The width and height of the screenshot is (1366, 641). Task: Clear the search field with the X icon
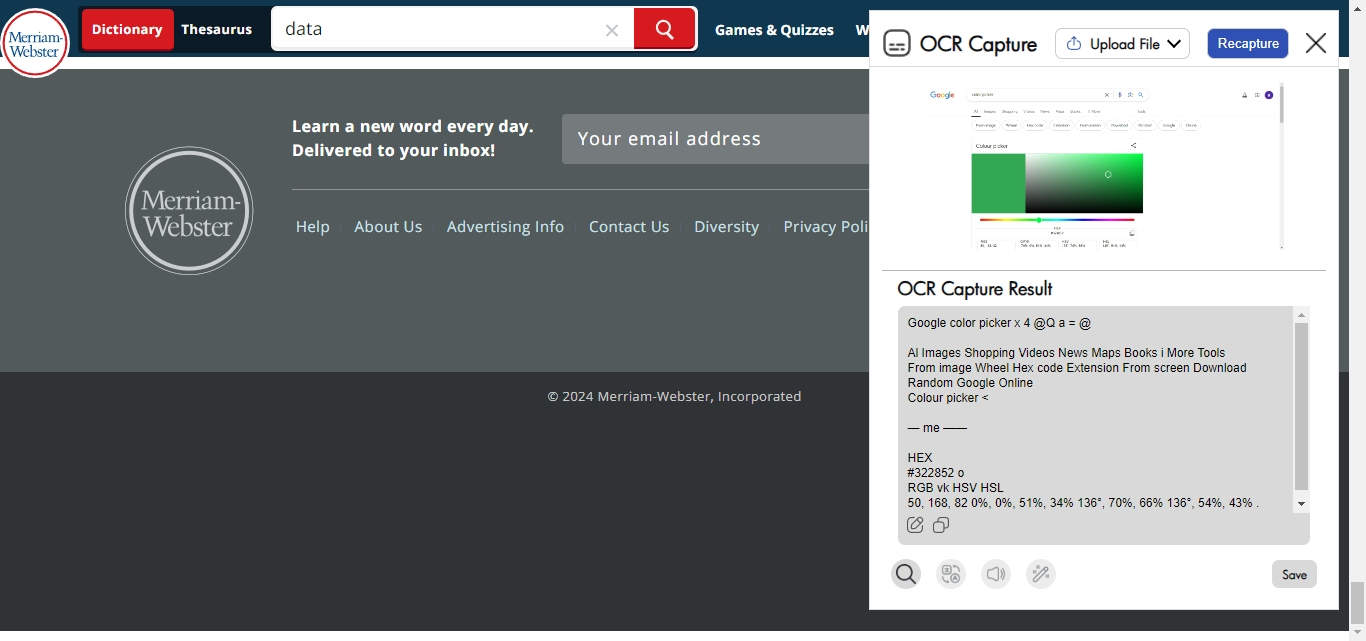coord(612,30)
